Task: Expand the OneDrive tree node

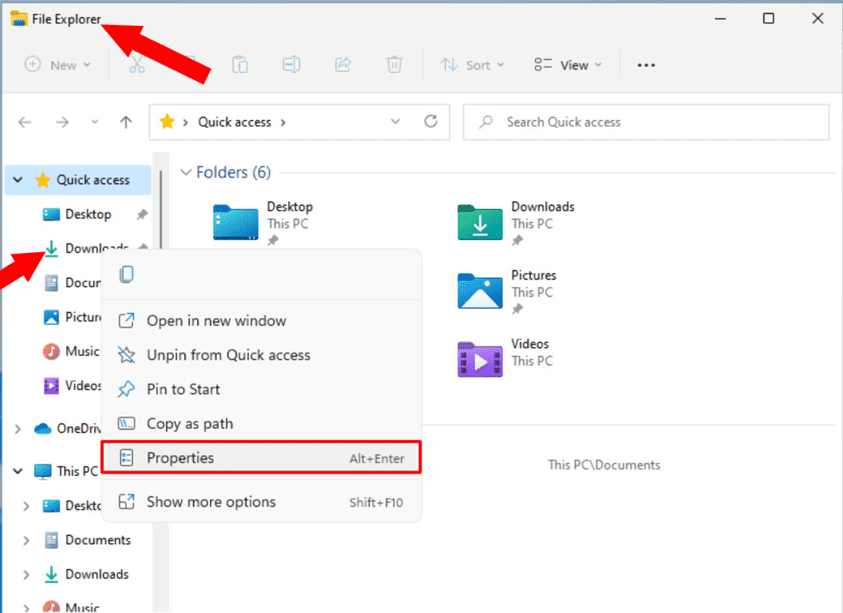Action: (17, 429)
